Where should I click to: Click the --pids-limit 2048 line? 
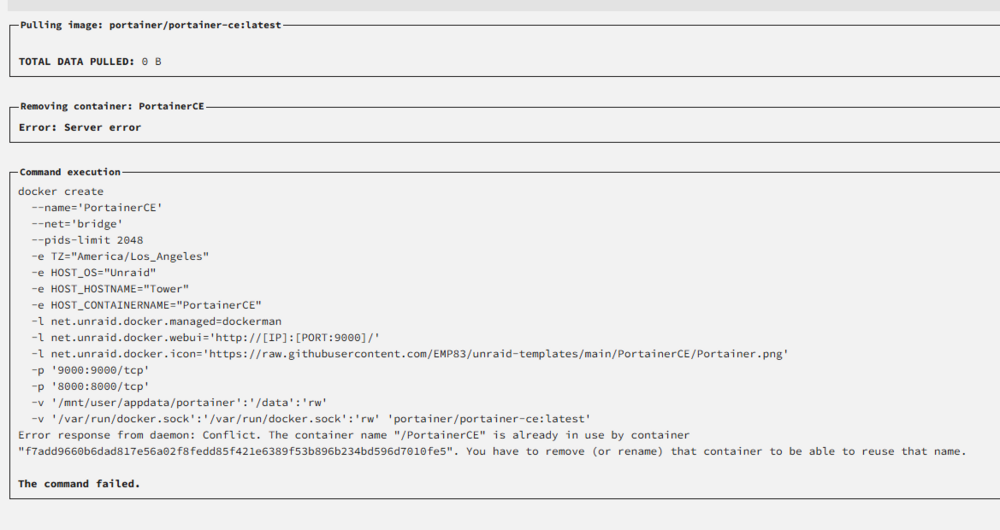point(87,240)
